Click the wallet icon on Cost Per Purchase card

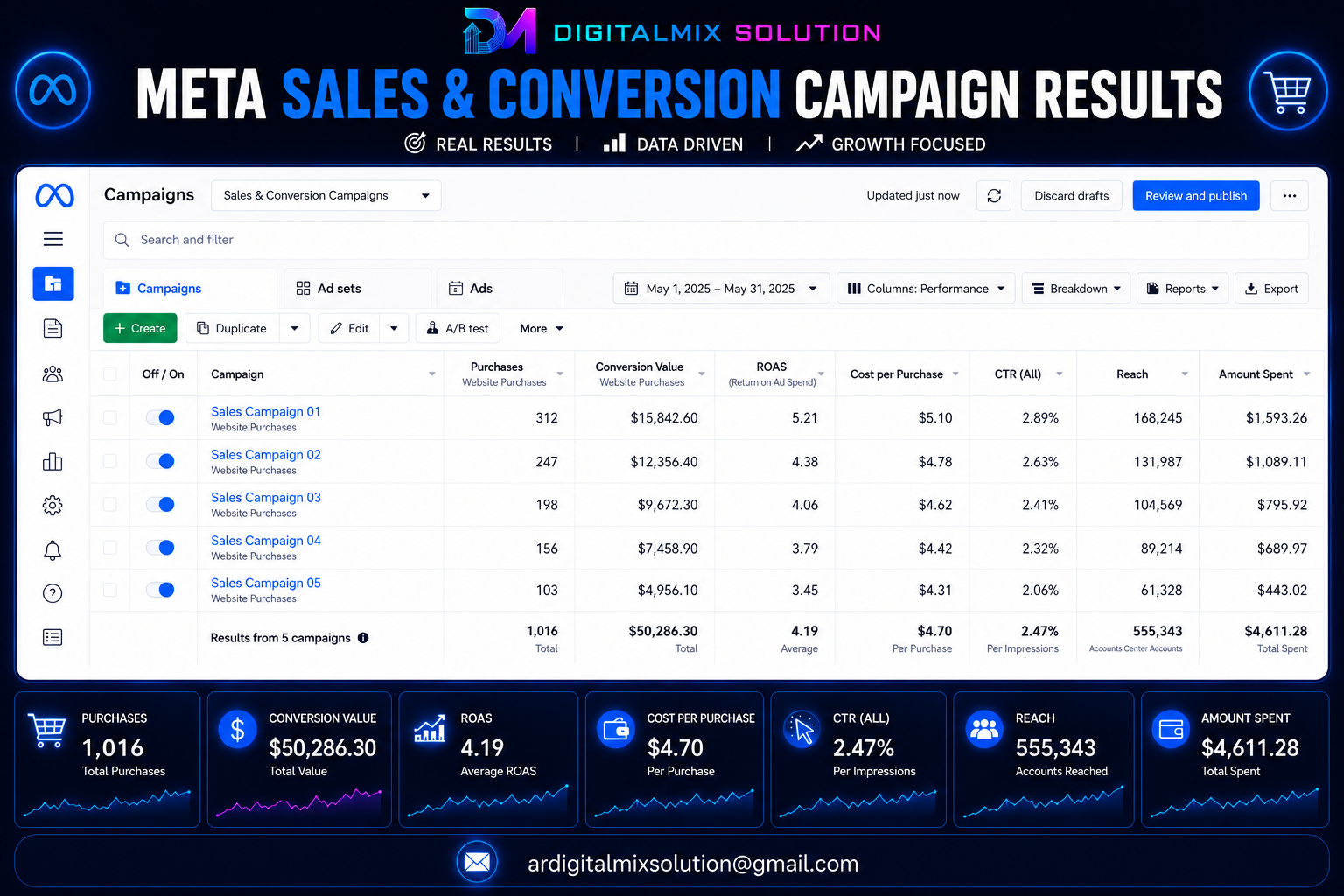(616, 729)
